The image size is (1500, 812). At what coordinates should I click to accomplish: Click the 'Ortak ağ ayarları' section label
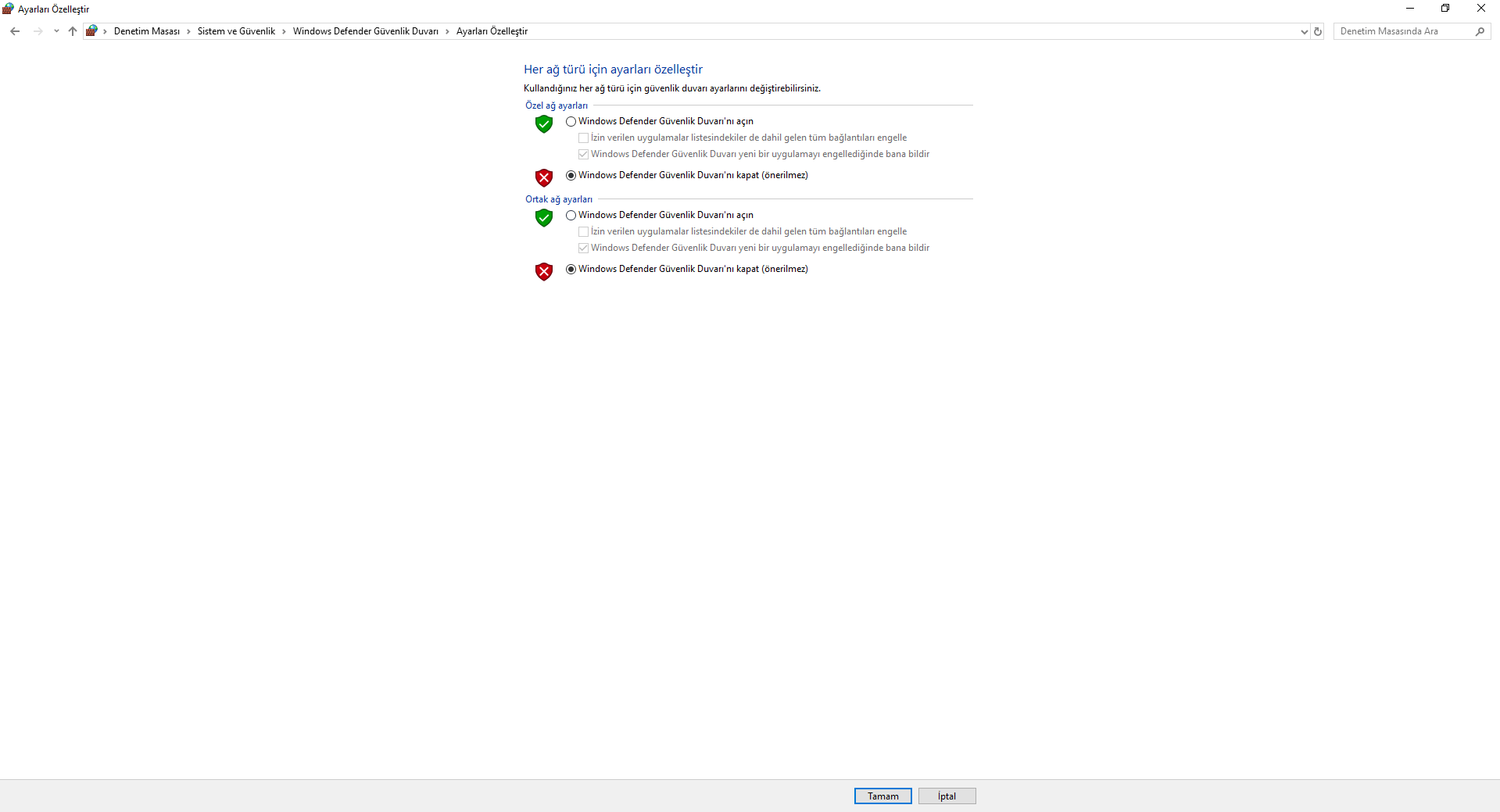point(559,199)
